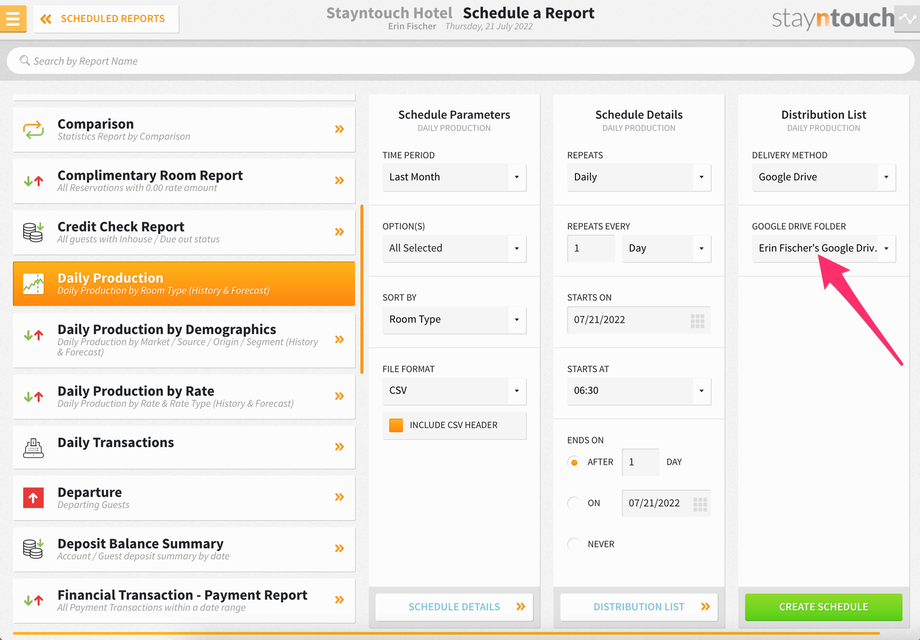Click the Financial Transaction Payment Report arrows icon
The height and width of the screenshot is (640, 920).
click(33, 600)
